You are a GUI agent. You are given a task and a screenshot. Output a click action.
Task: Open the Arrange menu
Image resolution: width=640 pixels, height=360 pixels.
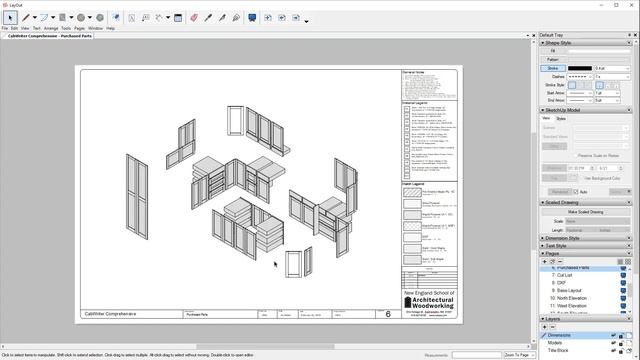[x=51, y=29]
